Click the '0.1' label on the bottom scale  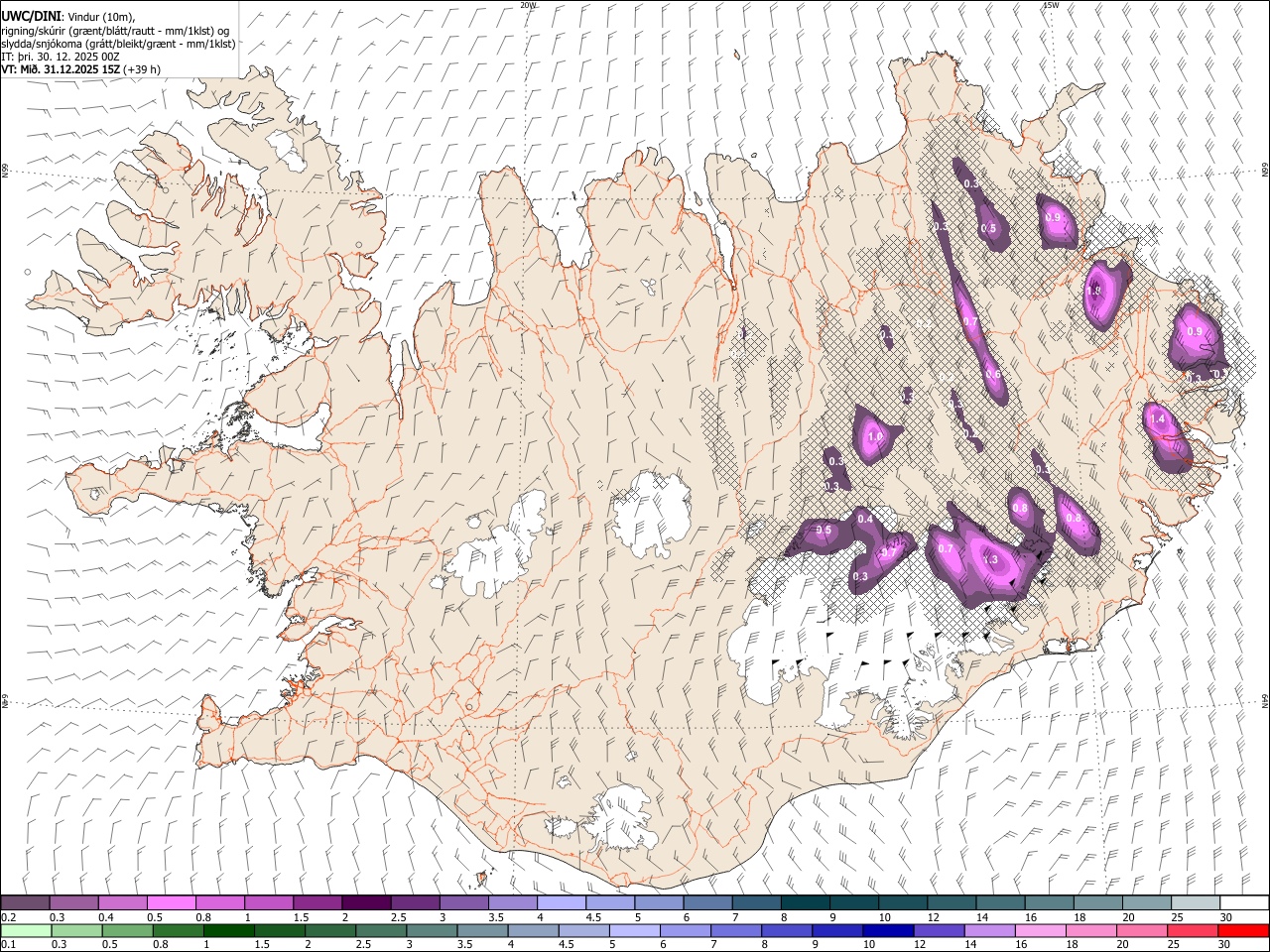[9, 945]
